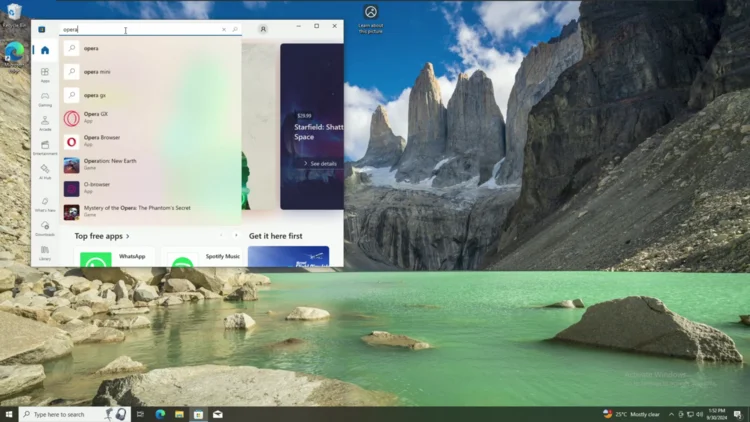The image size is (750, 422).
Task: Click See details for Starfield
Action: tap(320, 164)
